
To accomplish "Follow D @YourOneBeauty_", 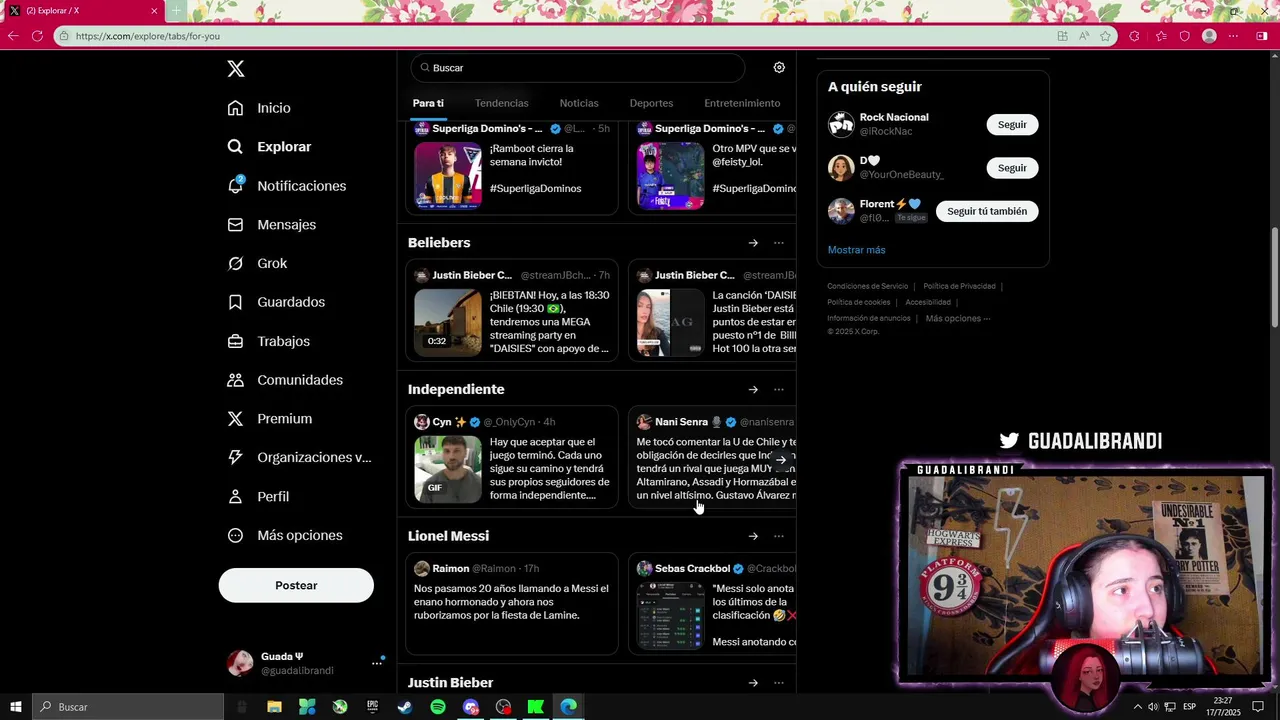I will coord(1012,168).
